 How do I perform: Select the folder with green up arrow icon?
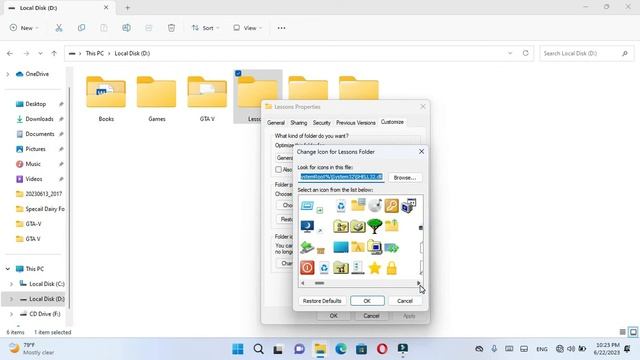click(x=391, y=226)
